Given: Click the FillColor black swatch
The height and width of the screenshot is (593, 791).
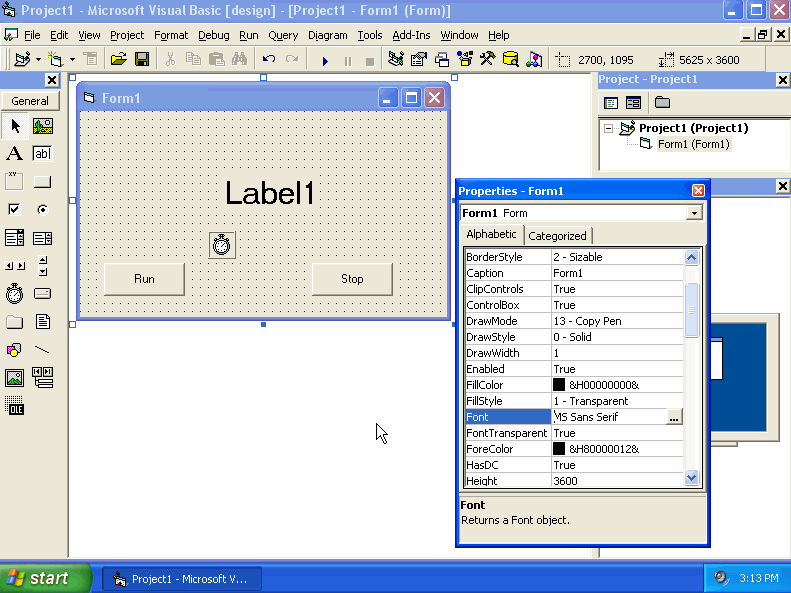Looking at the screenshot, I should pos(559,385).
